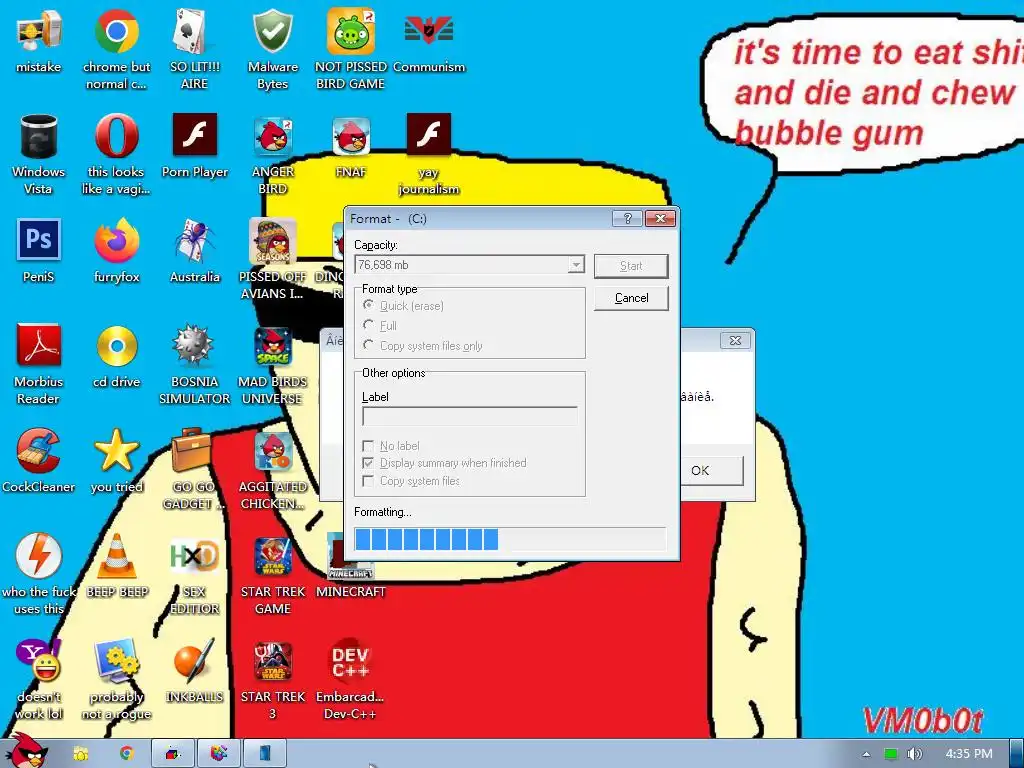Close the Format (C:) dialog

tap(660, 219)
